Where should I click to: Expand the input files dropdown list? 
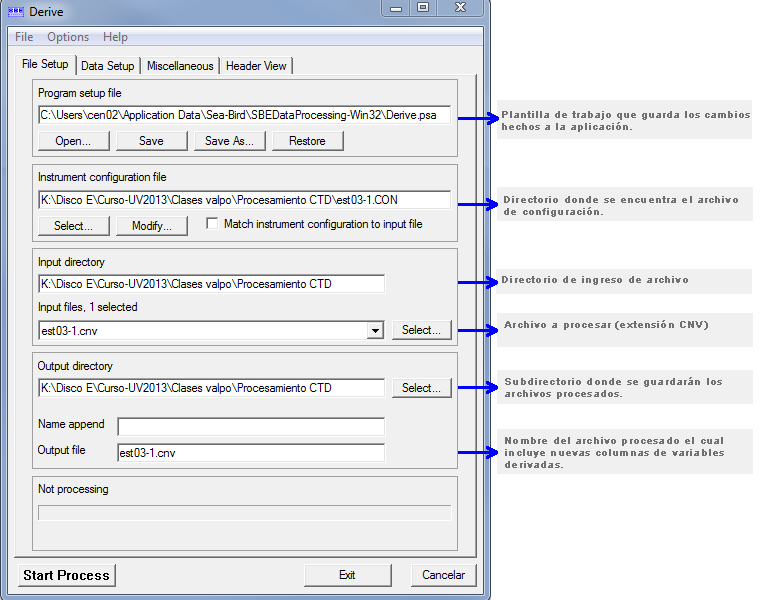click(x=375, y=330)
